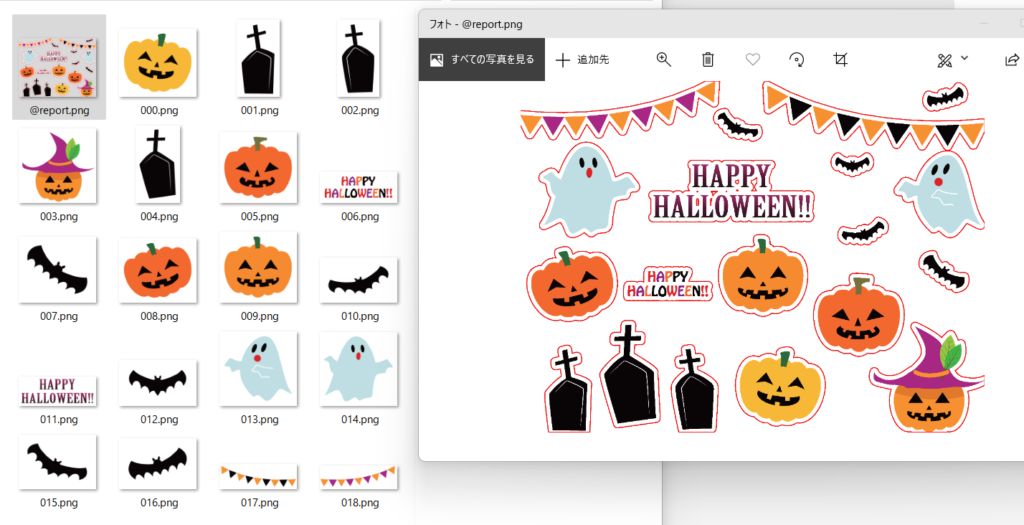This screenshot has width=1024, height=525.
Task: Click the 006.png Happy Halloween text thumbnail
Action: coord(359,187)
